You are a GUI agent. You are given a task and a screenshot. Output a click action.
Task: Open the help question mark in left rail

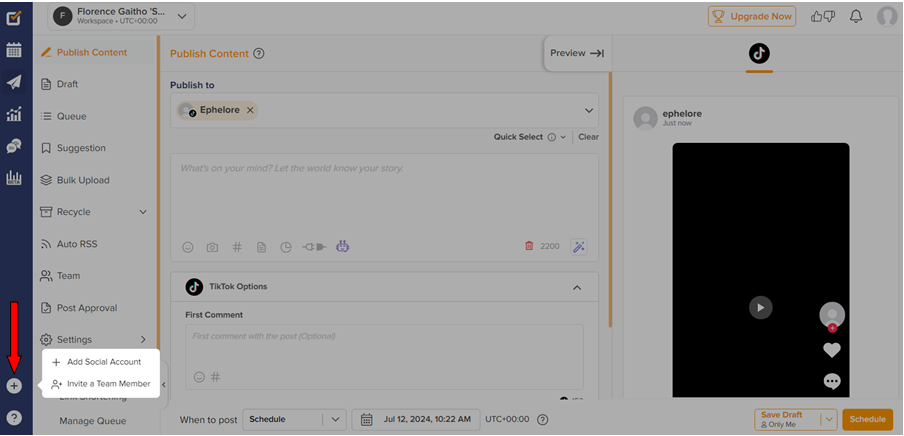14,417
